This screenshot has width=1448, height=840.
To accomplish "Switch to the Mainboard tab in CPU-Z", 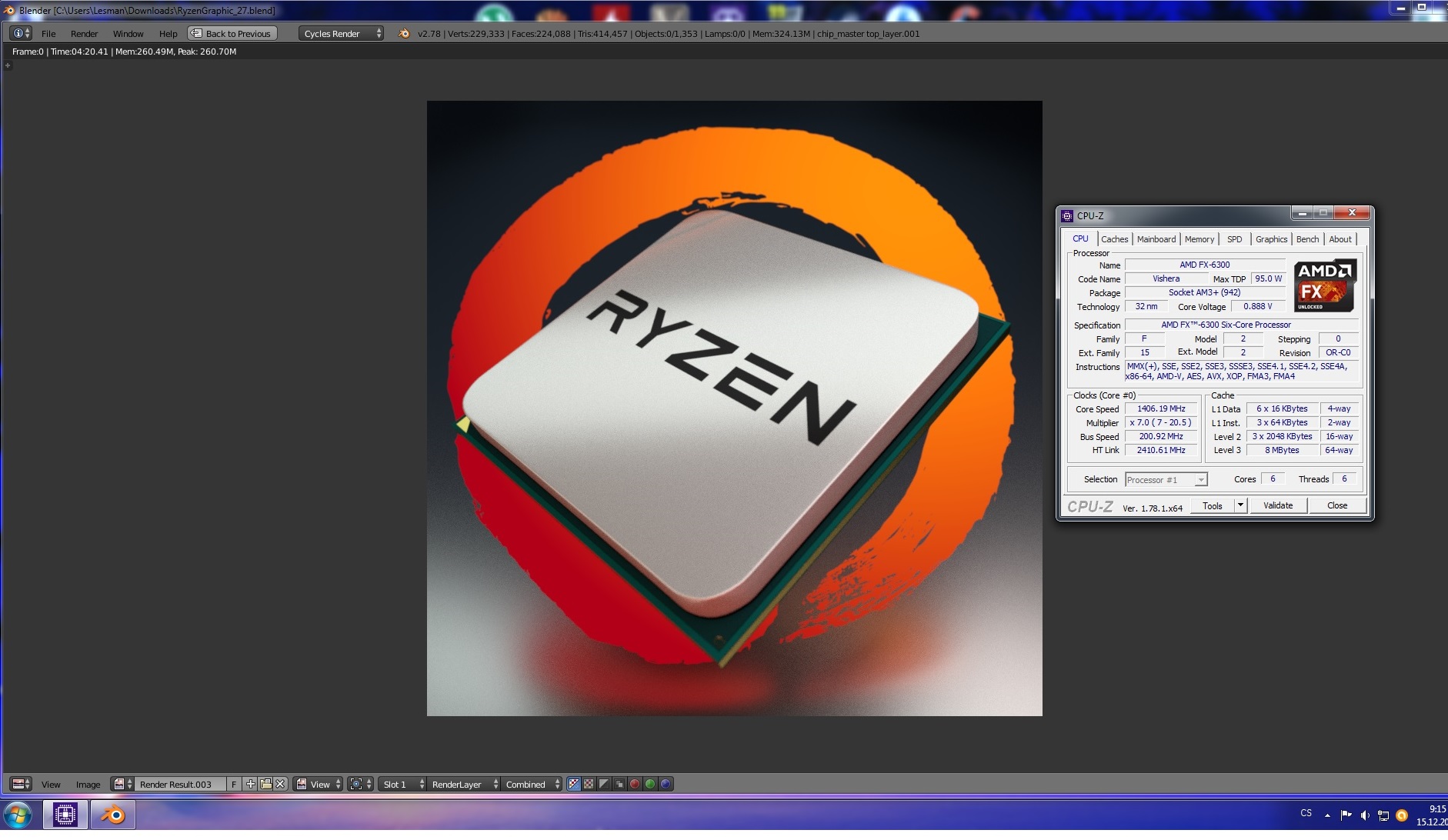I will coord(1156,239).
